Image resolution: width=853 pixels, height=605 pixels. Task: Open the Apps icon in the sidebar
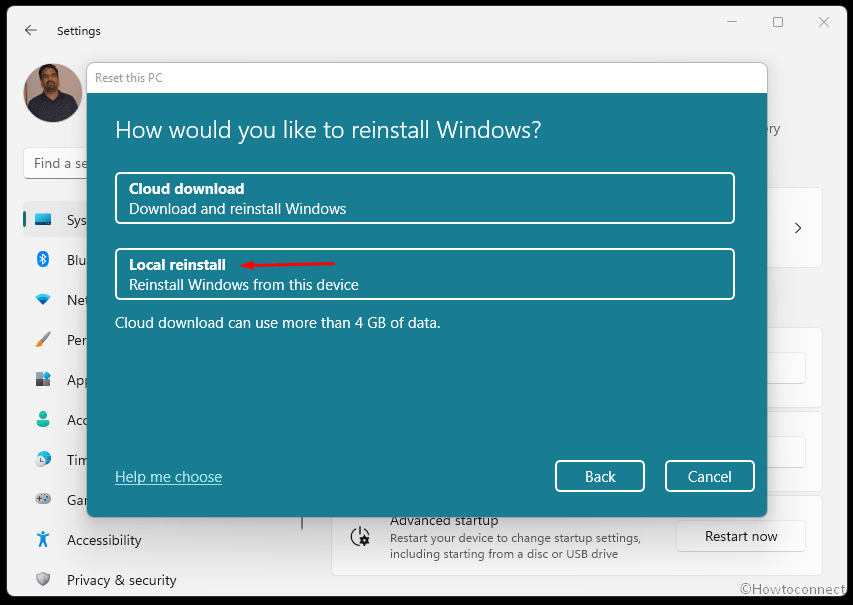point(43,379)
